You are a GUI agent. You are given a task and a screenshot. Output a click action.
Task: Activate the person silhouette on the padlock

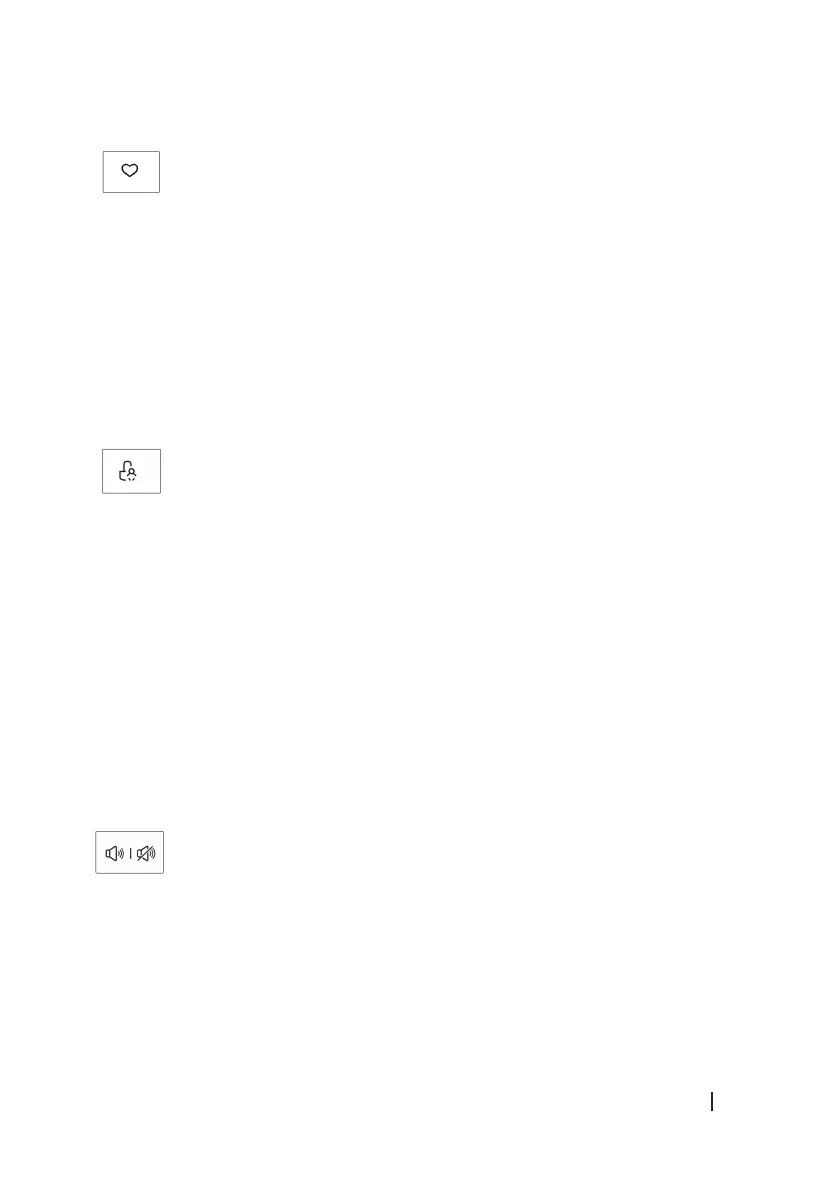click(131, 475)
